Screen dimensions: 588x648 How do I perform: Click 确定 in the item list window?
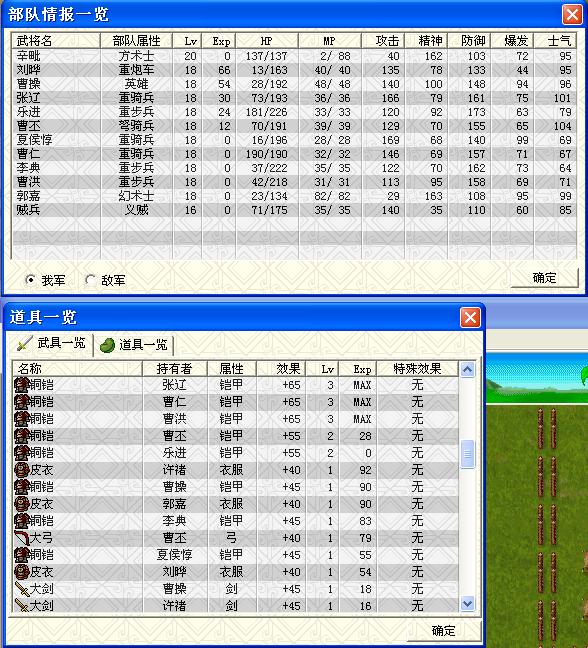pos(444,631)
